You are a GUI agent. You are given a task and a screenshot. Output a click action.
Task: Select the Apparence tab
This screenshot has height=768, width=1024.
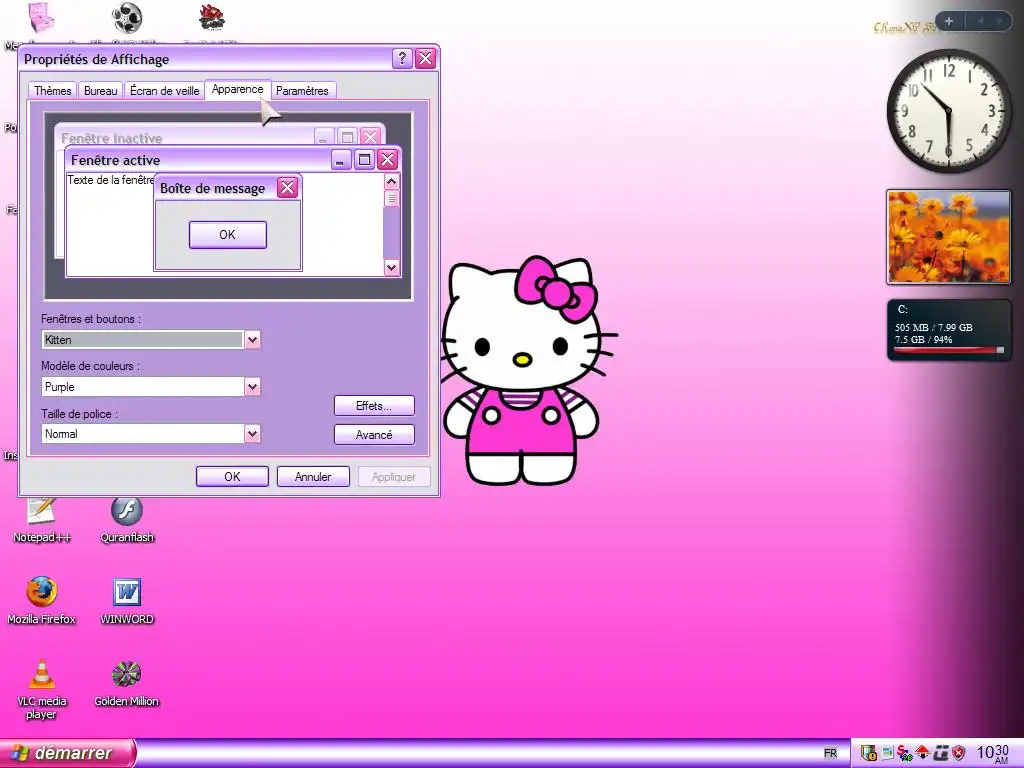click(x=238, y=89)
